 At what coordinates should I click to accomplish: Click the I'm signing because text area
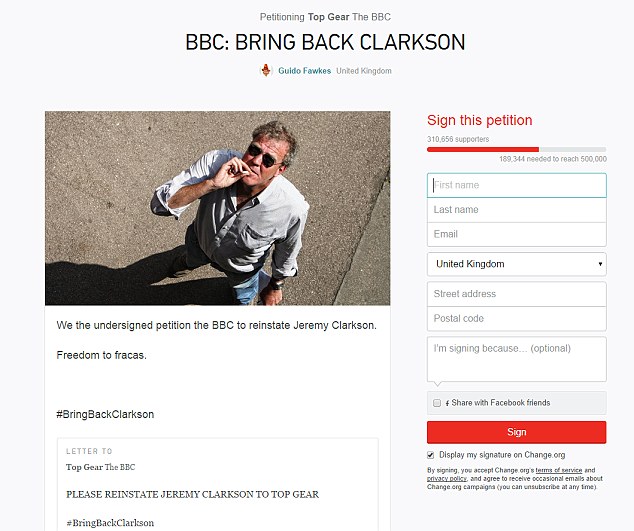pyautogui.click(x=516, y=359)
